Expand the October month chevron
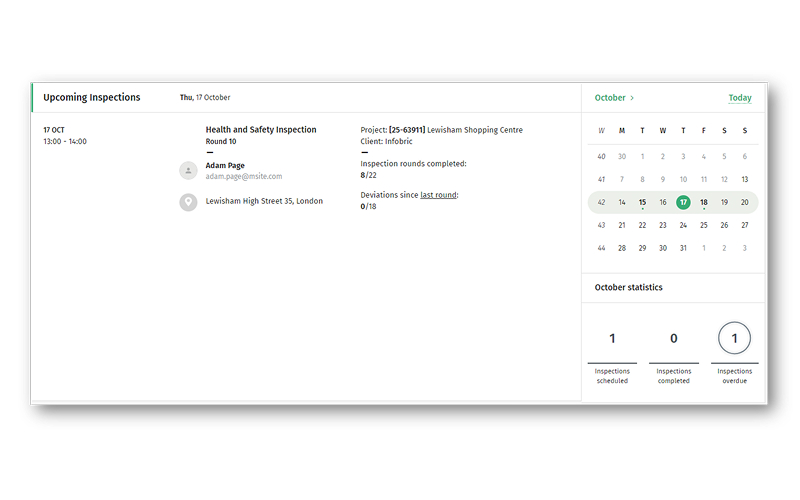 pos(632,97)
